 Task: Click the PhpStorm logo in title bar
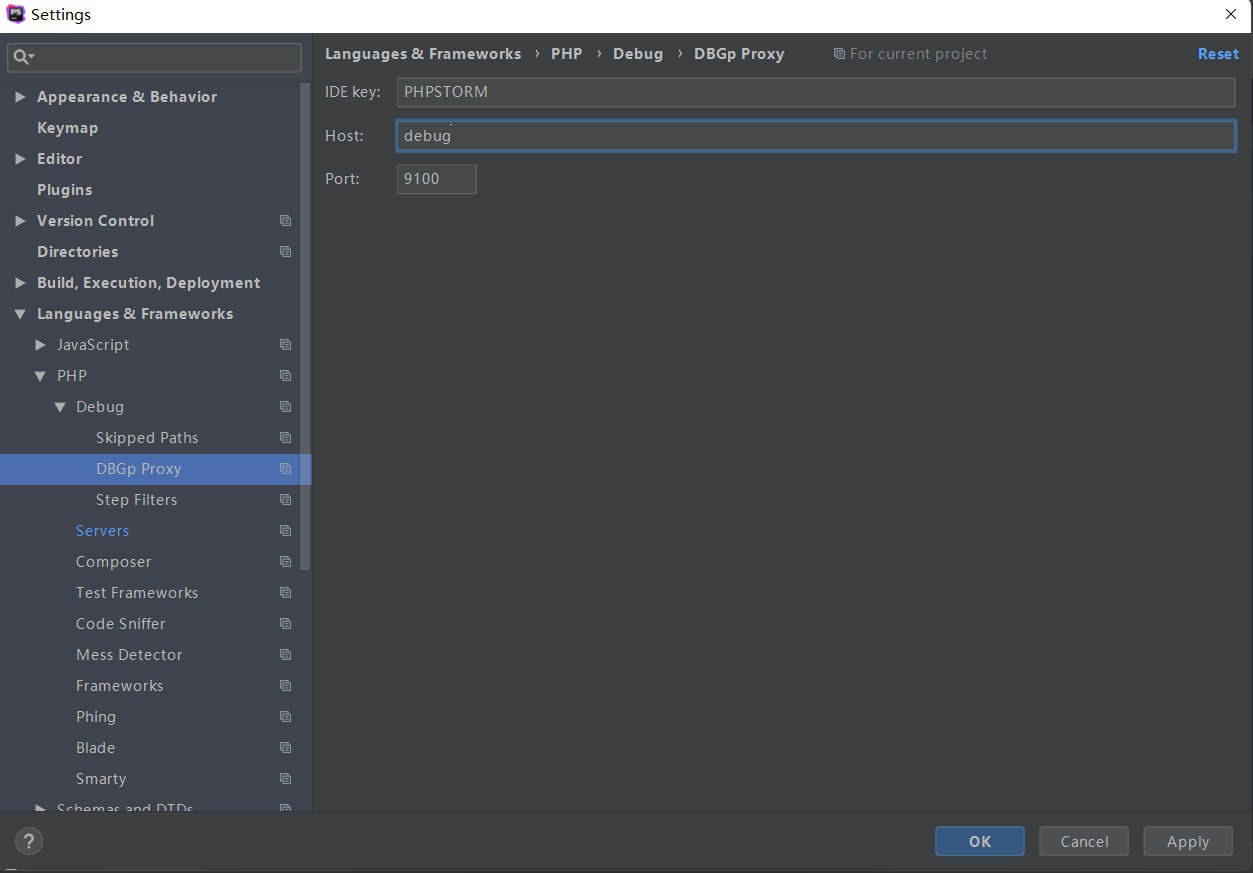(x=16, y=14)
